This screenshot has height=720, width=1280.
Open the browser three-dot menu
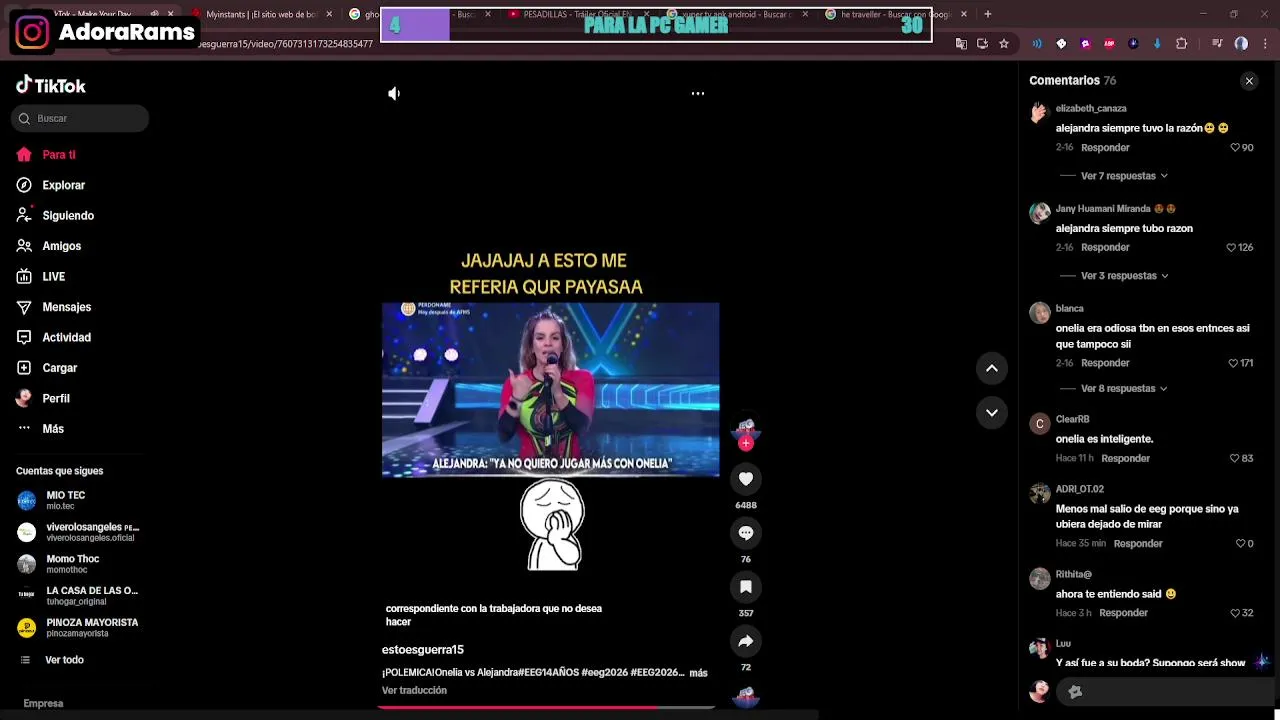[x=1263, y=44]
